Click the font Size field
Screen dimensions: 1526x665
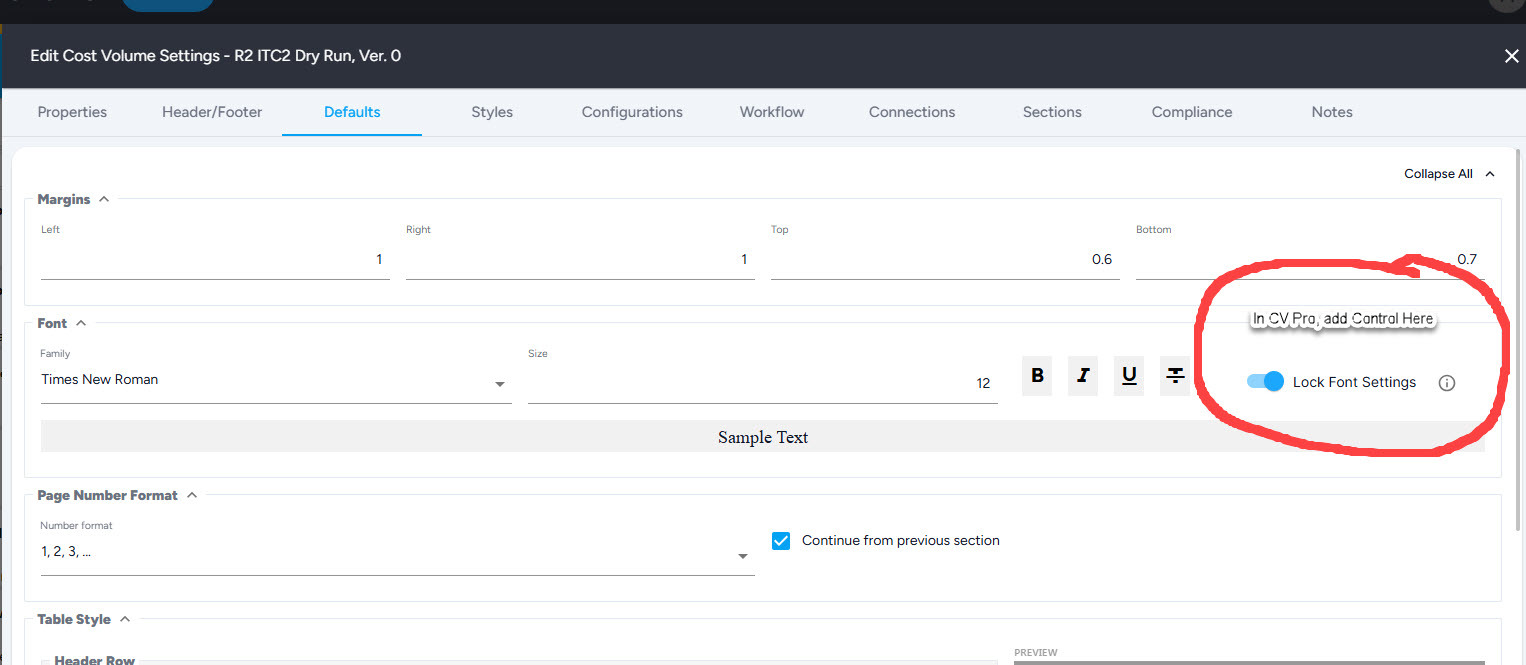click(763, 383)
